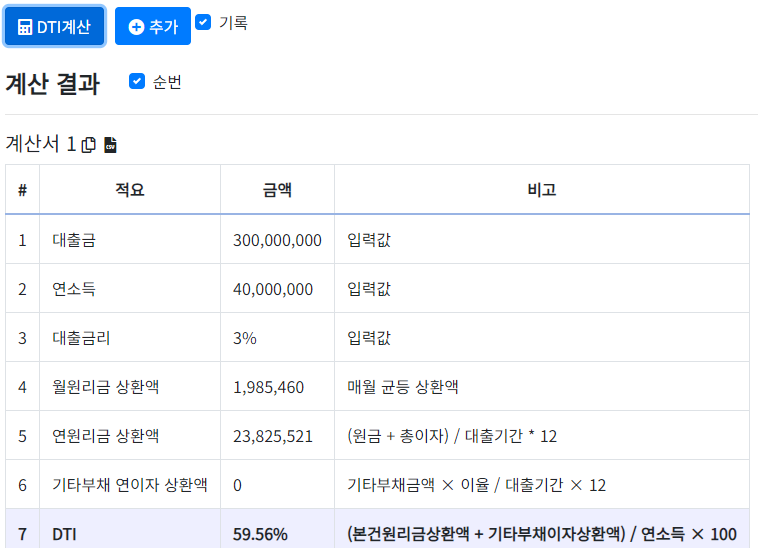Screen dimensions: 758x548
Task: Select the 300,000,000 amount cell
Action: [x=277, y=240]
